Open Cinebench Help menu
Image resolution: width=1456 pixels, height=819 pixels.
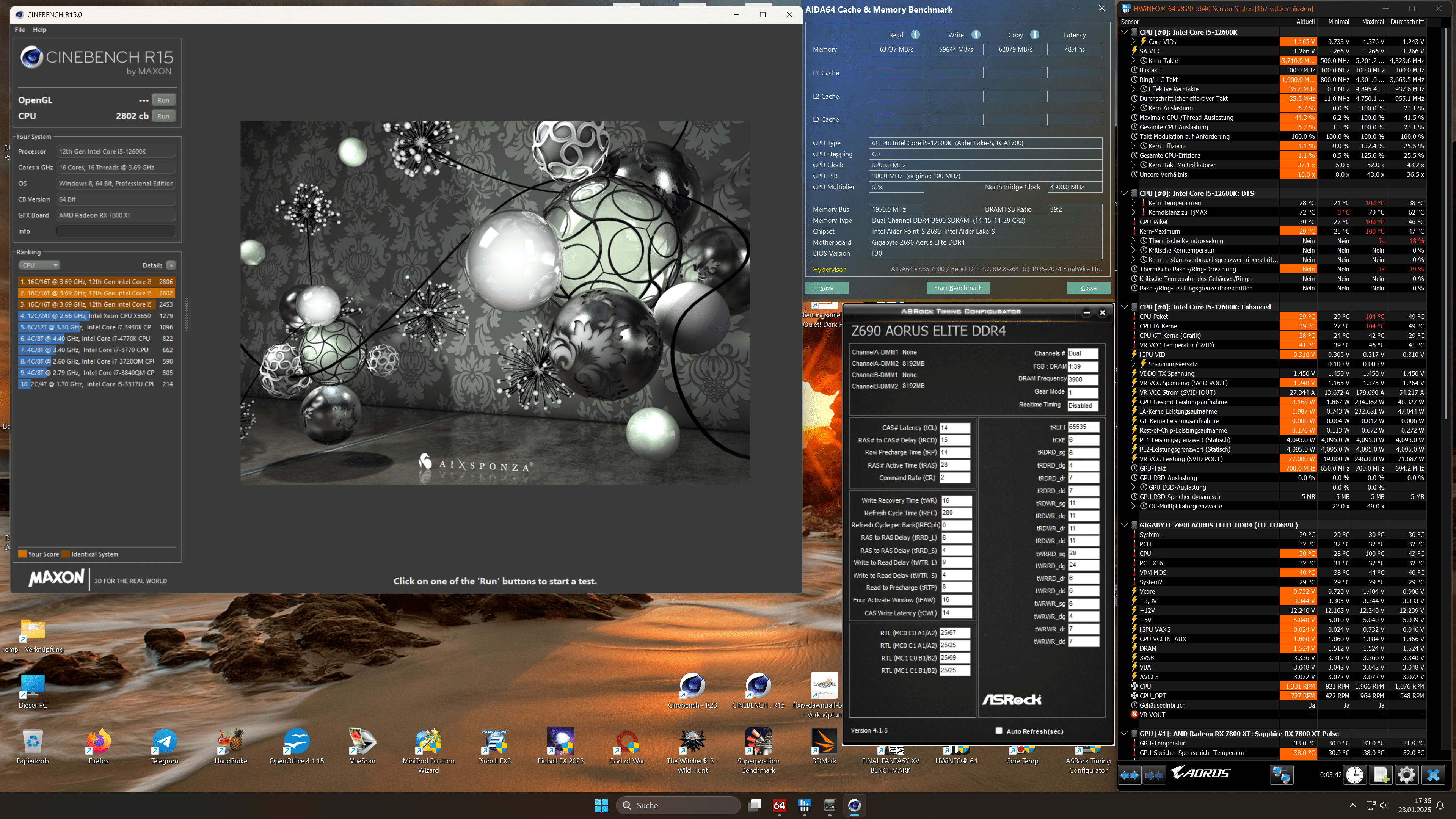[x=39, y=30]
